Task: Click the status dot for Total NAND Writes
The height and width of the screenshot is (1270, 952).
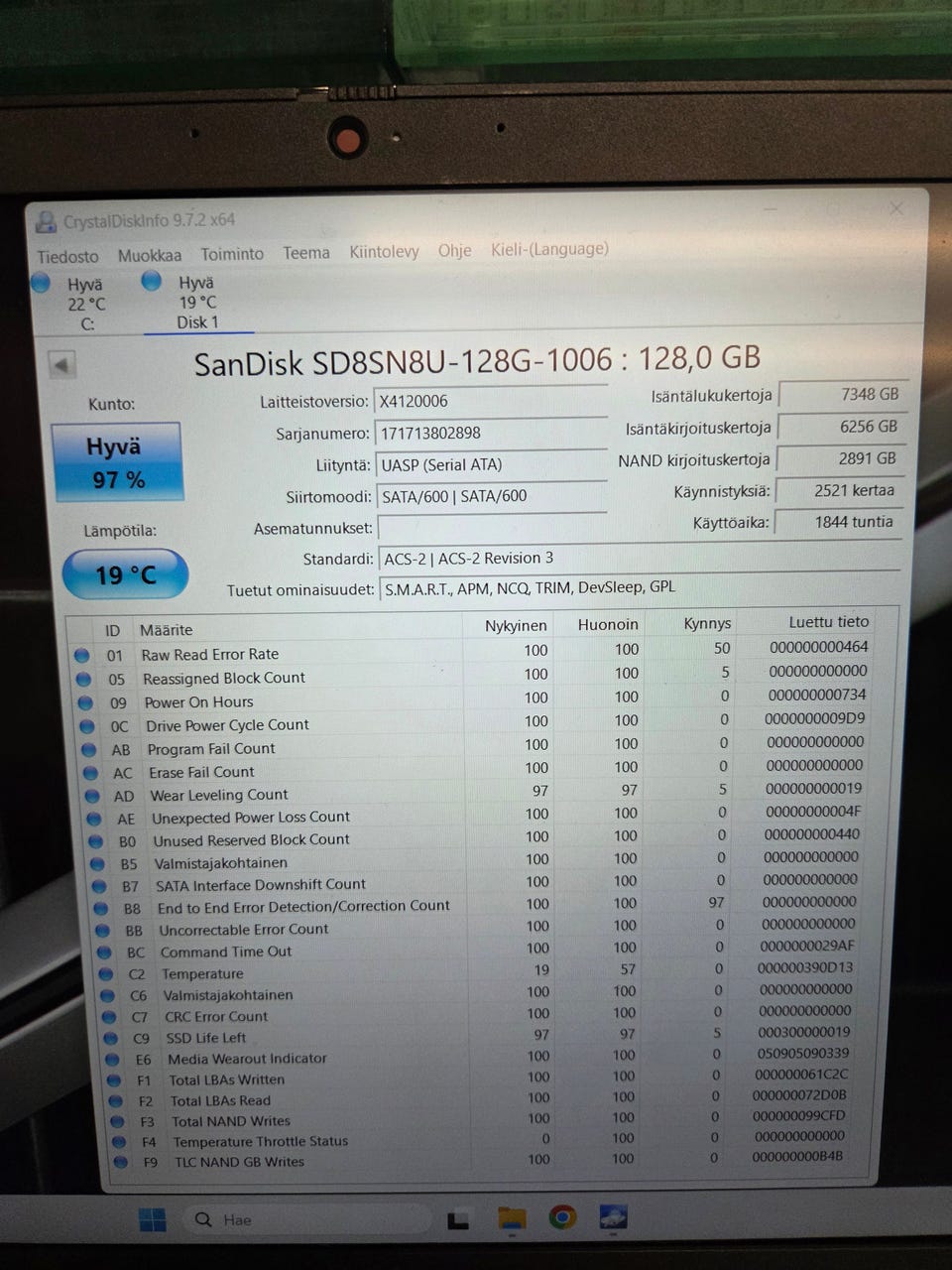Action: coord(118,1122)
